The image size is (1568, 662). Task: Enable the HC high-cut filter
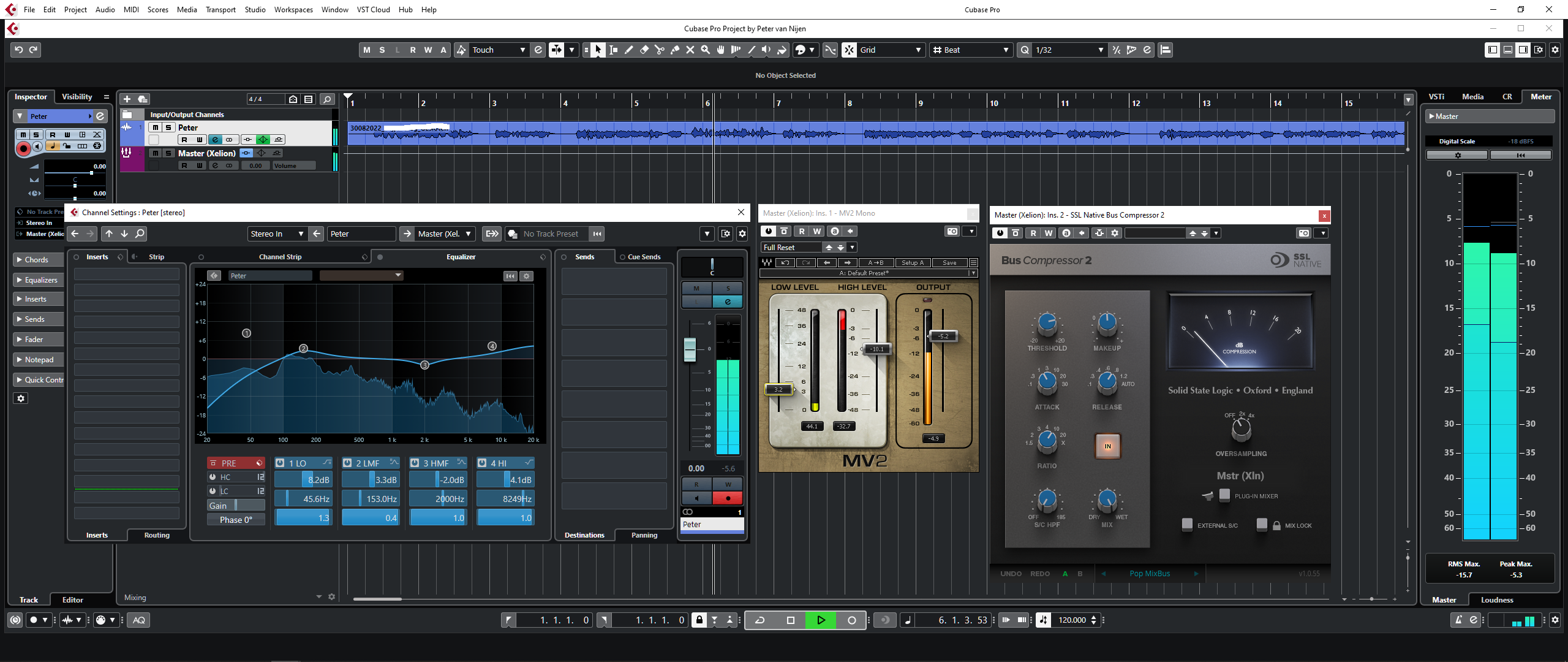point(213,477)
